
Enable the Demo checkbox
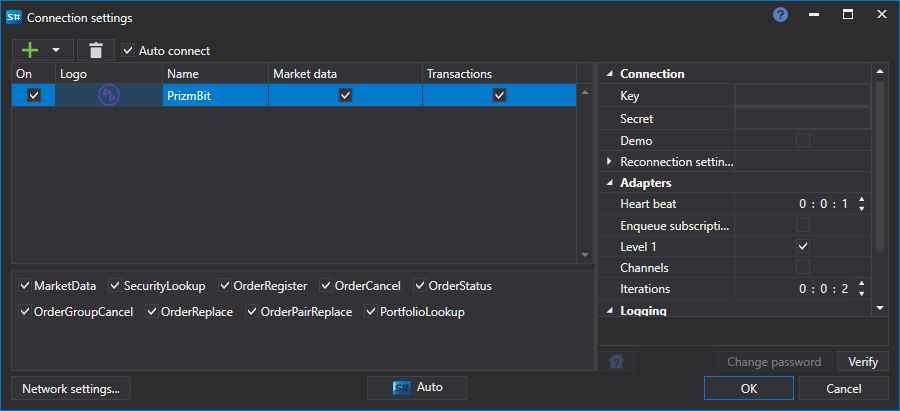click(803, 140)
